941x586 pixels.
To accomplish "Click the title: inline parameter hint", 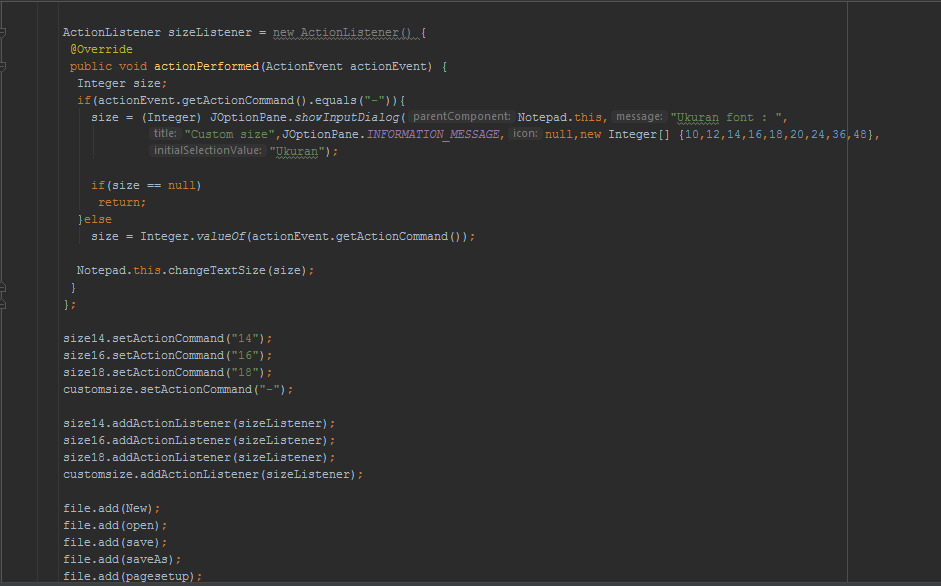I will (x=164, y=133).
